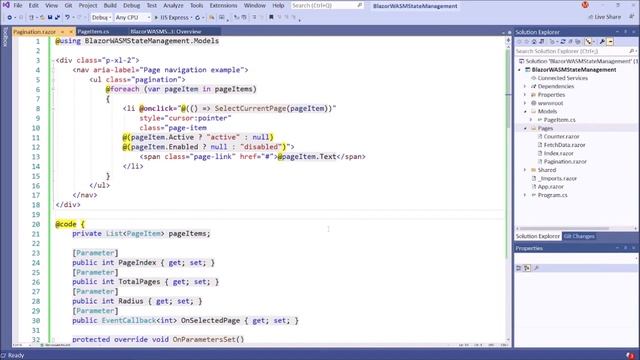Click the Ready status bar text
The image size is (640, 360).
(x=16, y=356)
